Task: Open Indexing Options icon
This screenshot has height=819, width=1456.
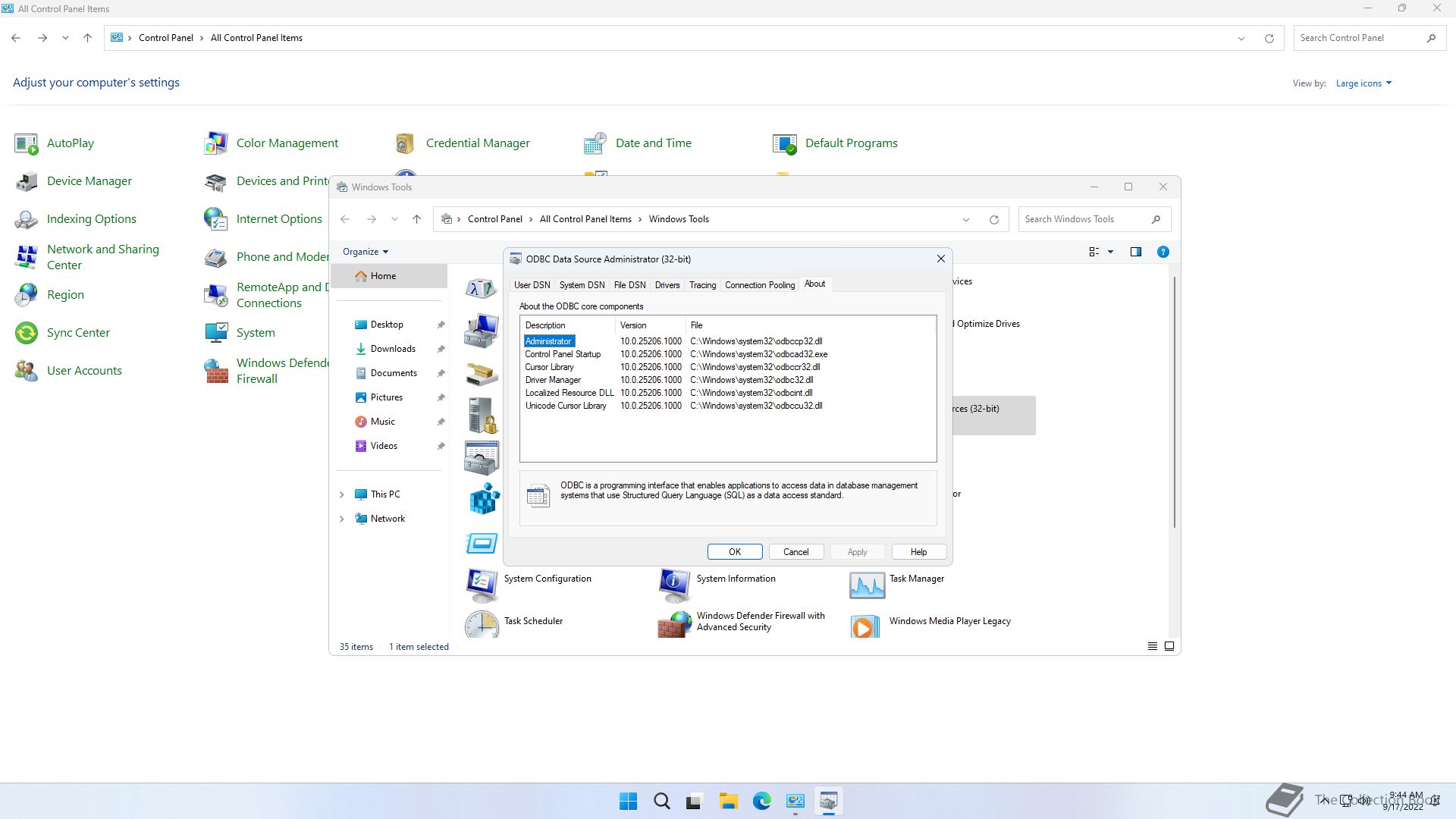Action: 27,219
